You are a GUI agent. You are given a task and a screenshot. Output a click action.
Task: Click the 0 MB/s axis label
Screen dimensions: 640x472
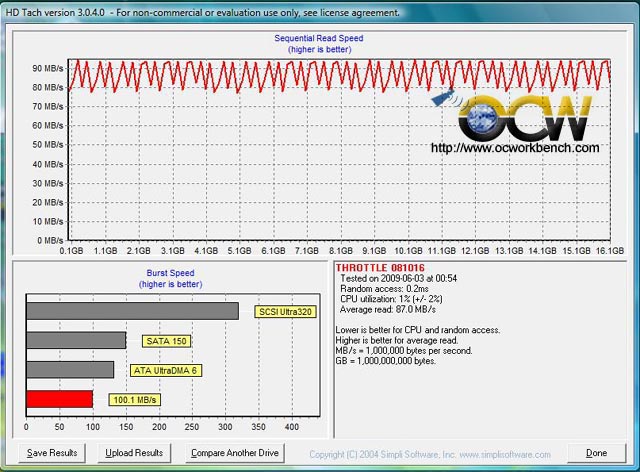50,240
